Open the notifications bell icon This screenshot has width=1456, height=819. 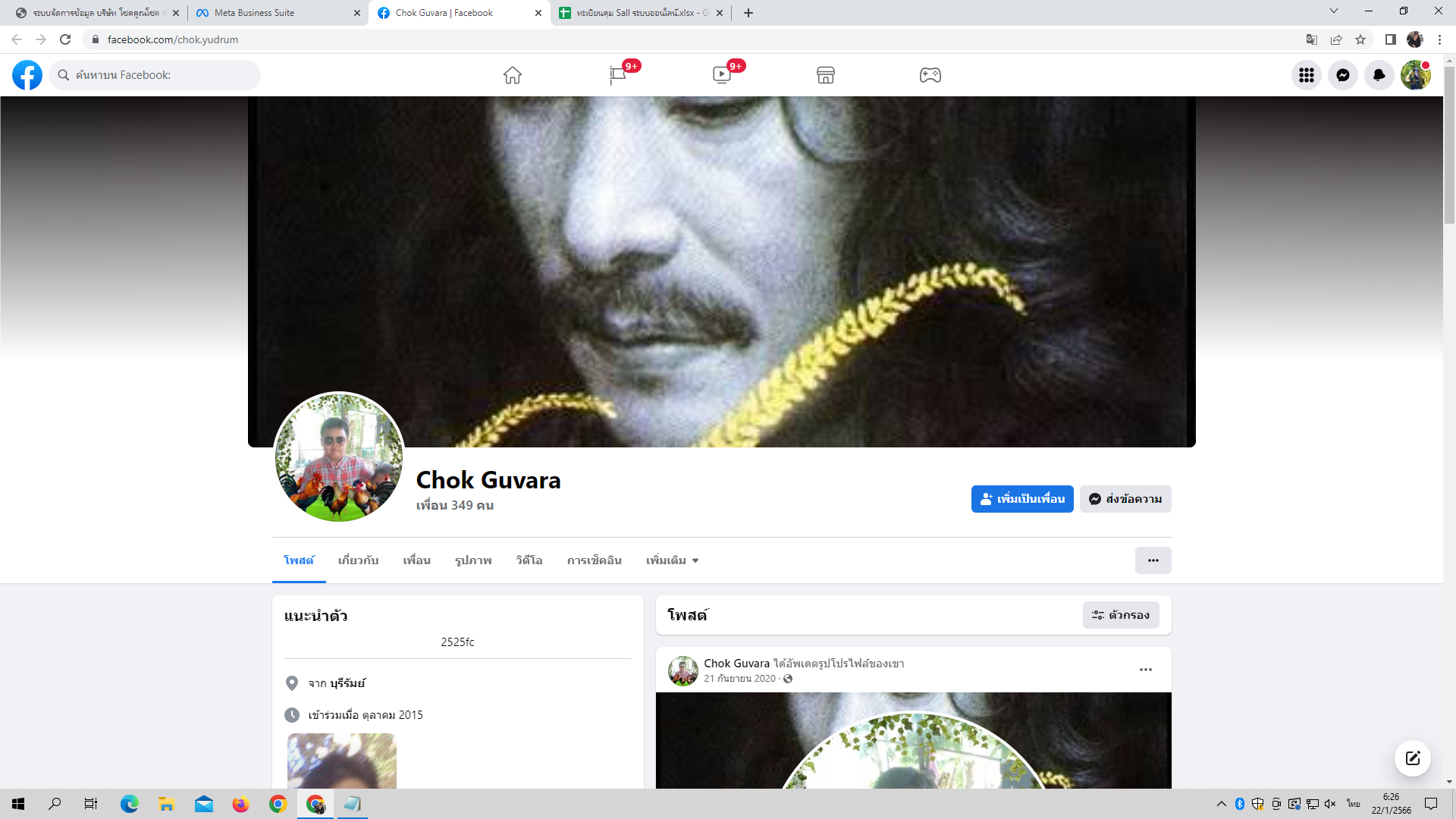[x=1379, y=75]
